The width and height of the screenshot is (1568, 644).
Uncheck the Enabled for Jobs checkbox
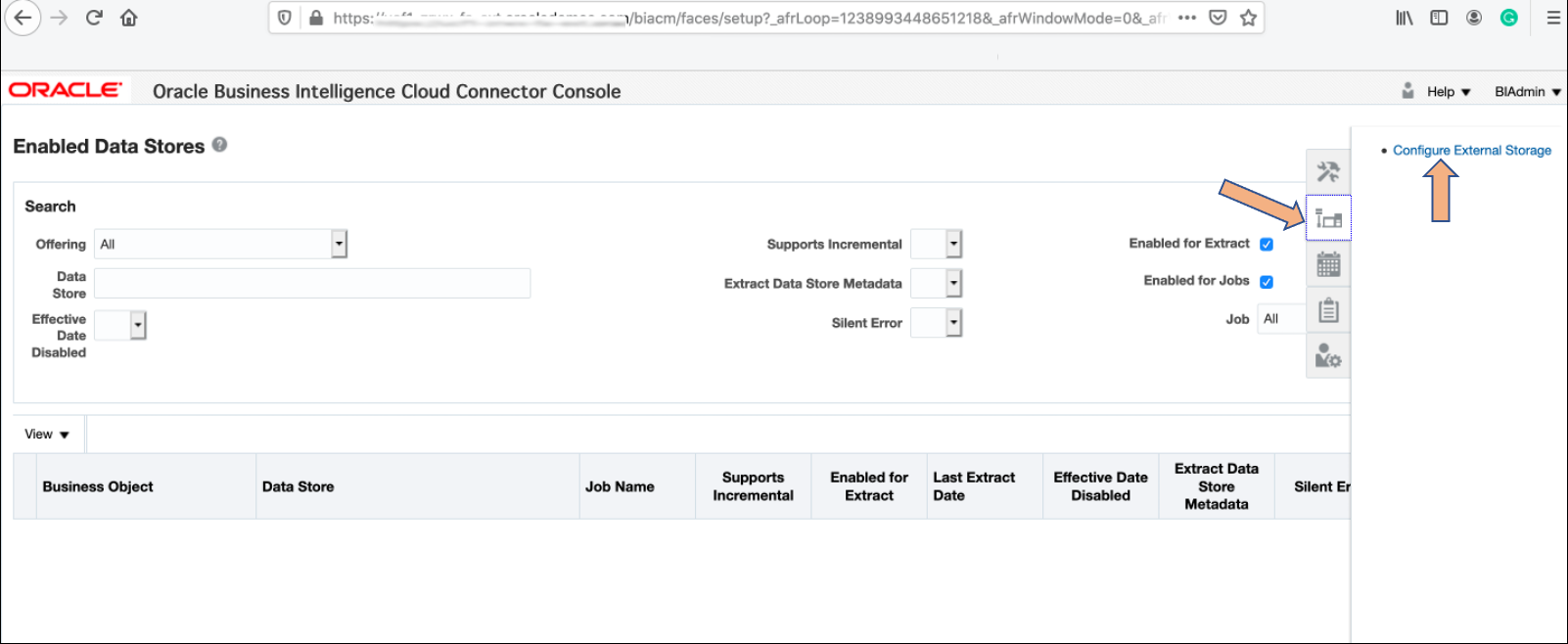pyautogui.click(x=1267, y=282)
